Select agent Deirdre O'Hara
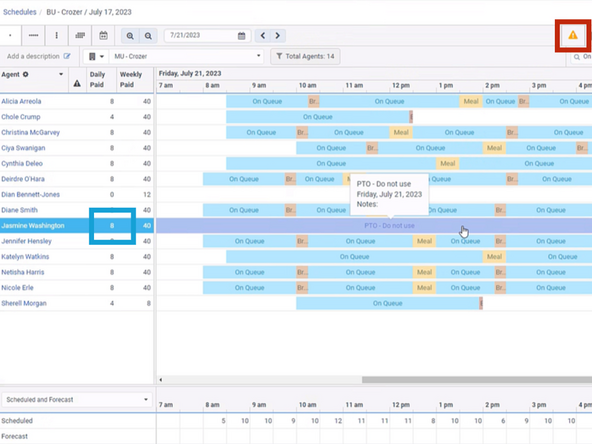This screenshot has height=444, width=592. [x=23, y=179]
